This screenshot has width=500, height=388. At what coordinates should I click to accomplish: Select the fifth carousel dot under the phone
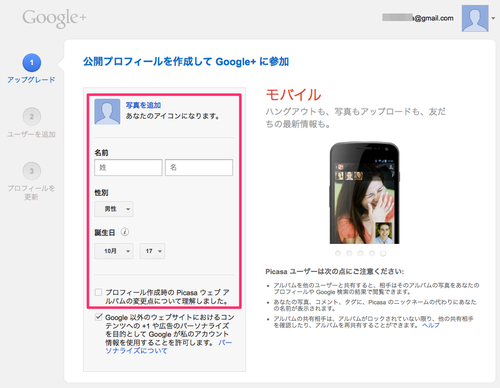(x=383, y=253)
